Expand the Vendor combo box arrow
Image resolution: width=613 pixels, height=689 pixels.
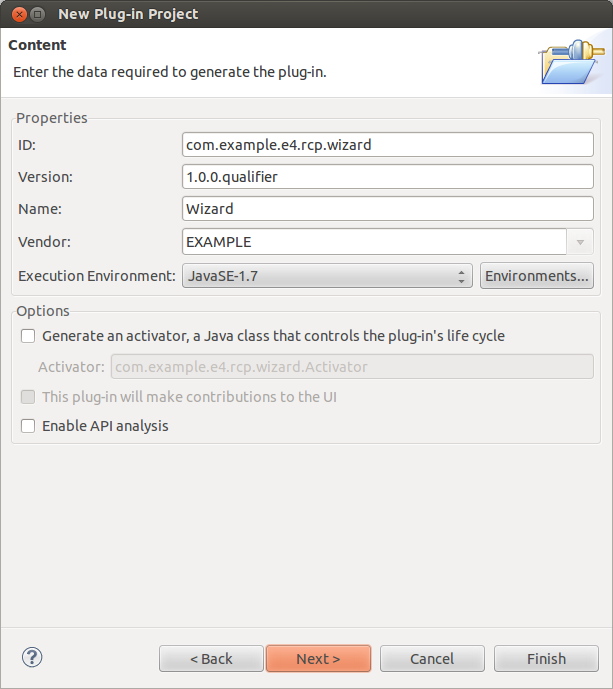(x=581, y=242)
